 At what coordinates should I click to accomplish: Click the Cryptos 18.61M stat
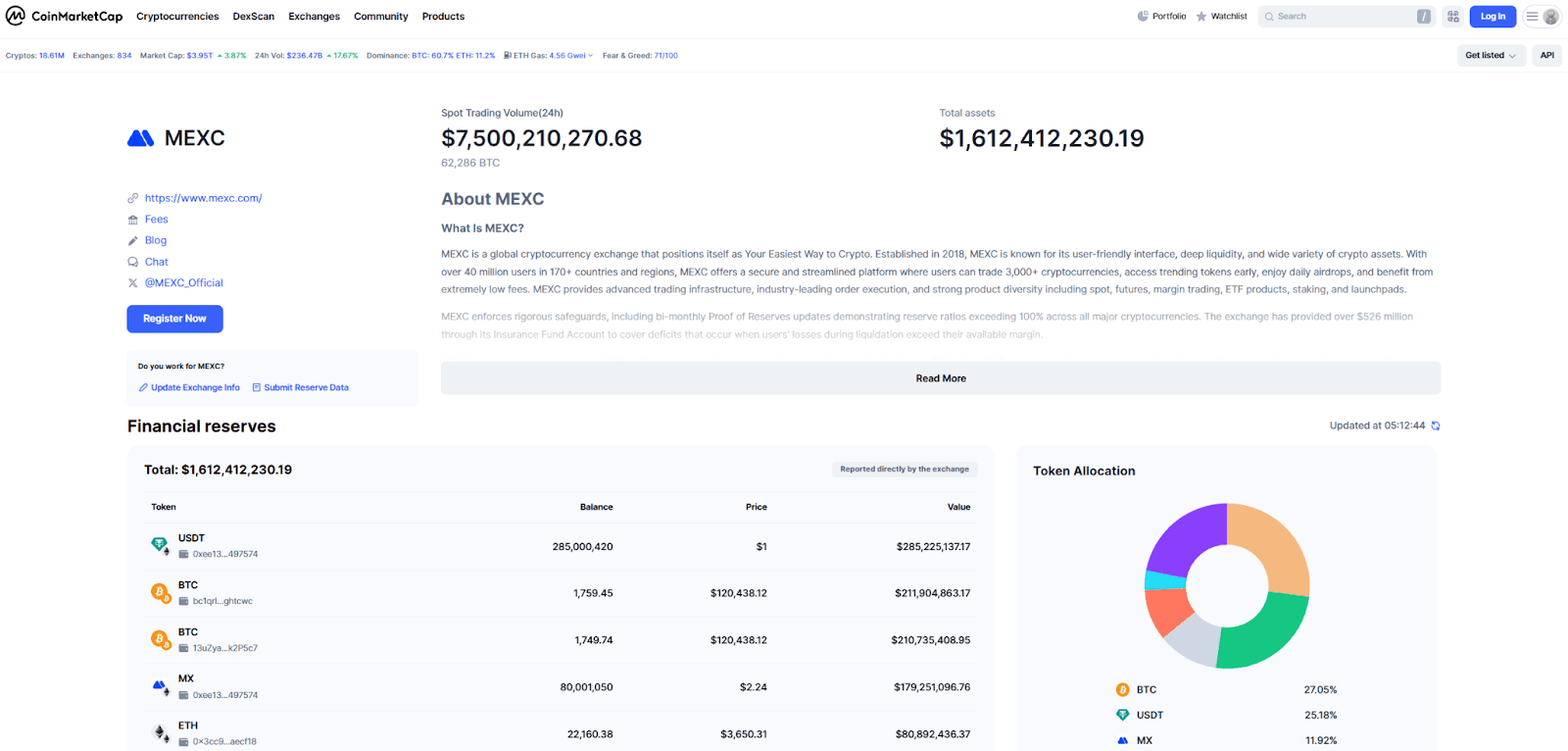point(35,56)
